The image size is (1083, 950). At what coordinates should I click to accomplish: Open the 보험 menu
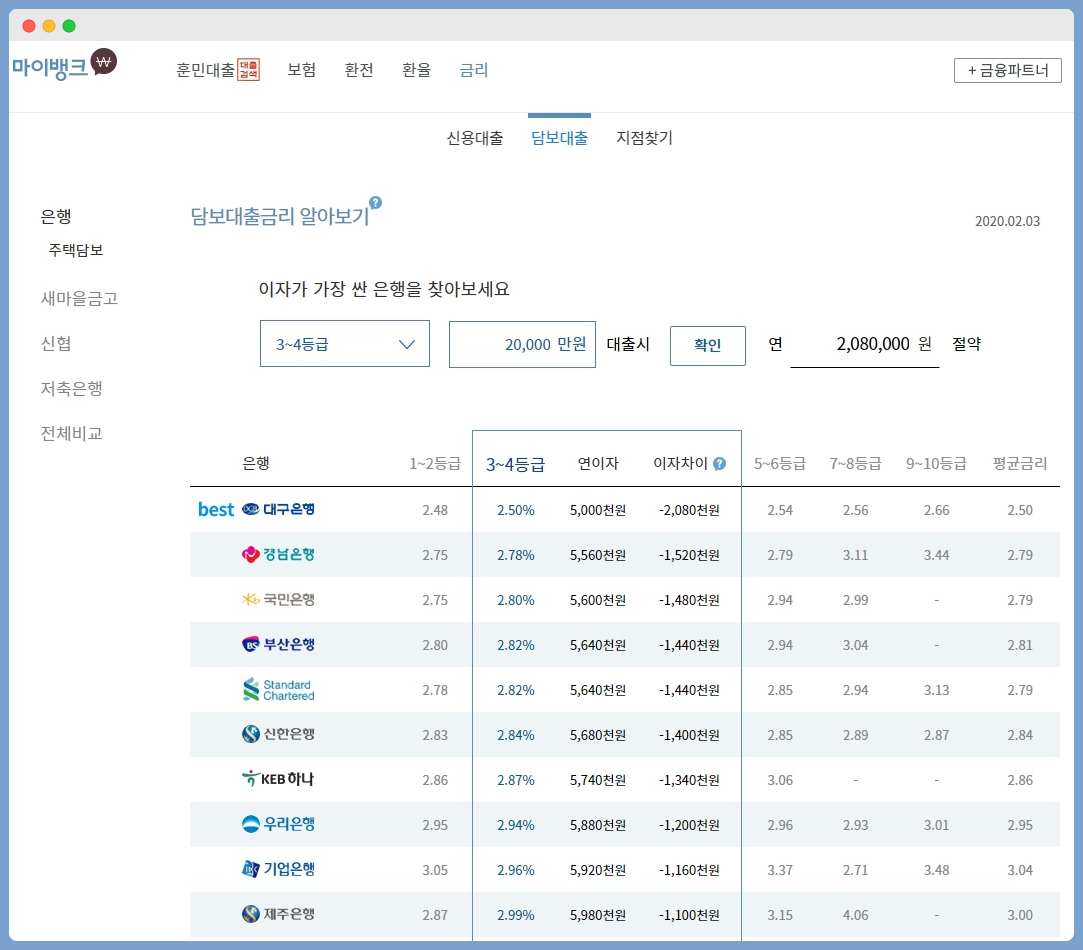(301, 70)
